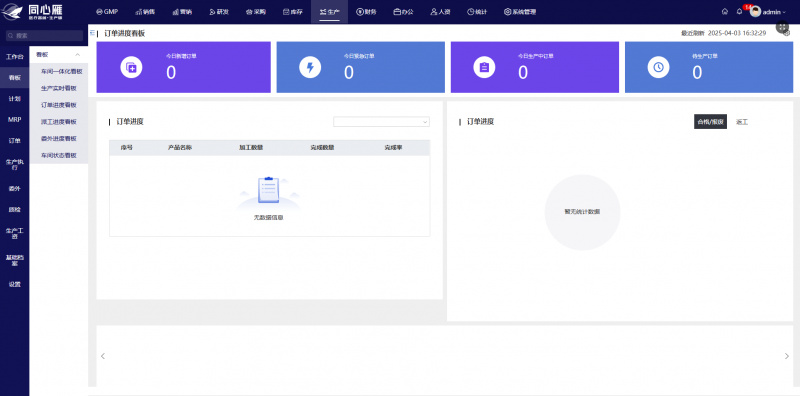This screenshot has width=800, height=396.
Task: Click the sidebar search input field
Action: coord(44,36)
